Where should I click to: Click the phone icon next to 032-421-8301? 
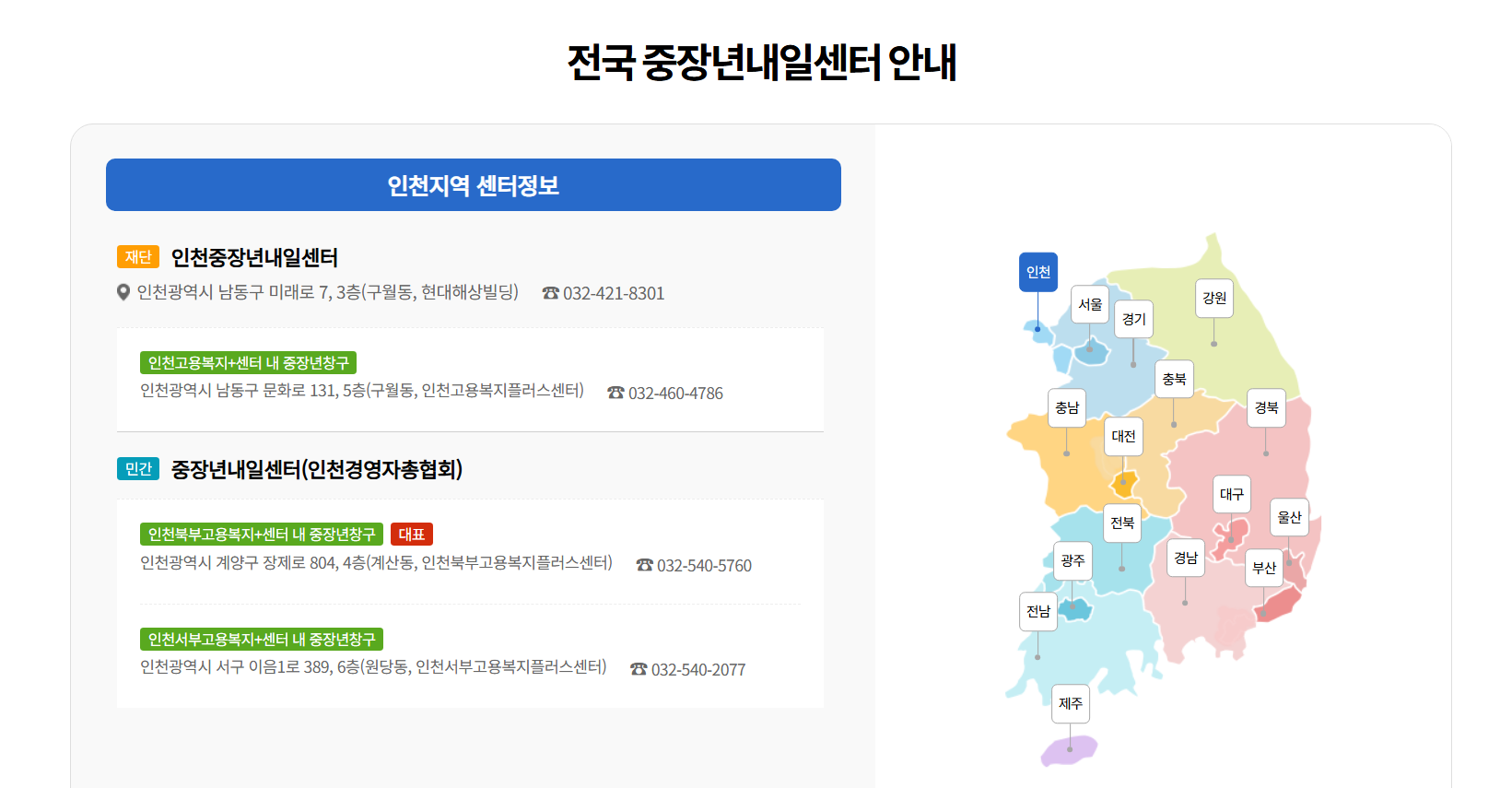pos(551,293)
